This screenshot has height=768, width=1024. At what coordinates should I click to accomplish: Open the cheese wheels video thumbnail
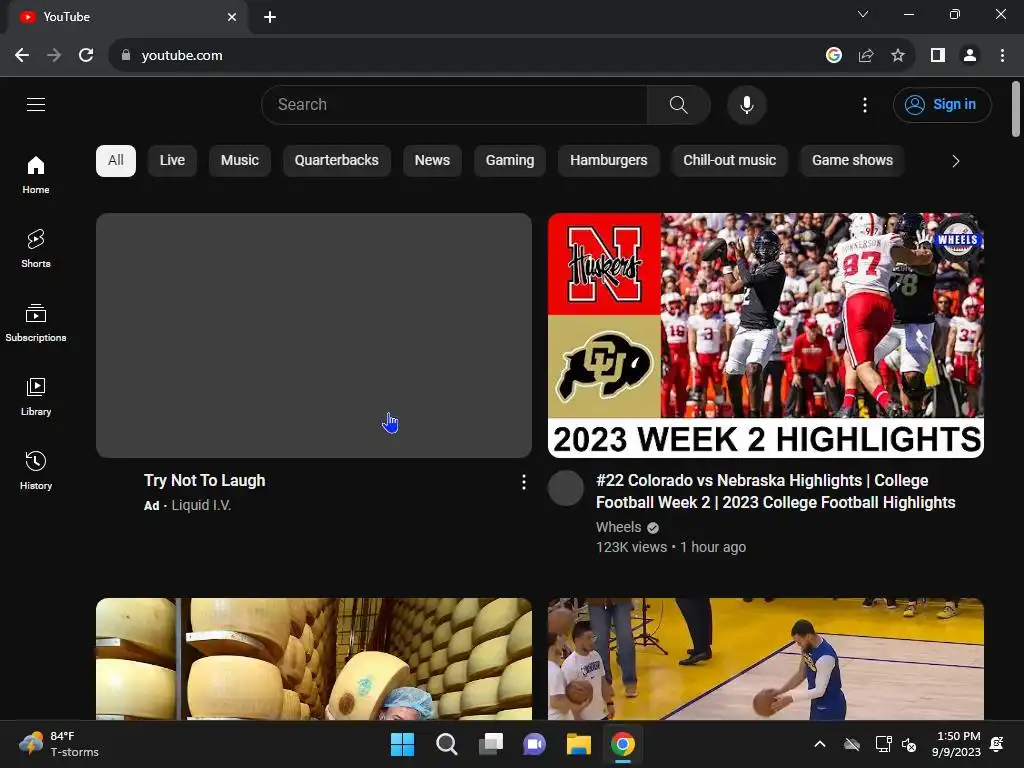click(x=313, y=659)
